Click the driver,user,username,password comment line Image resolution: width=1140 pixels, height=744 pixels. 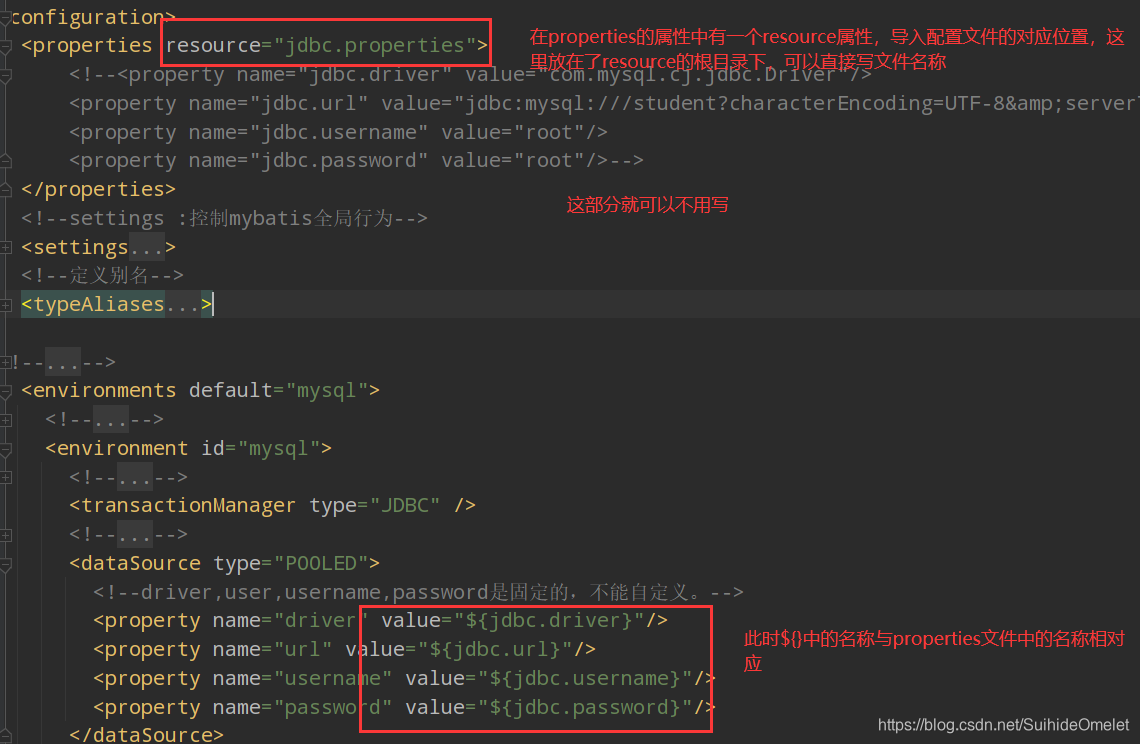[x=419, y=593]
